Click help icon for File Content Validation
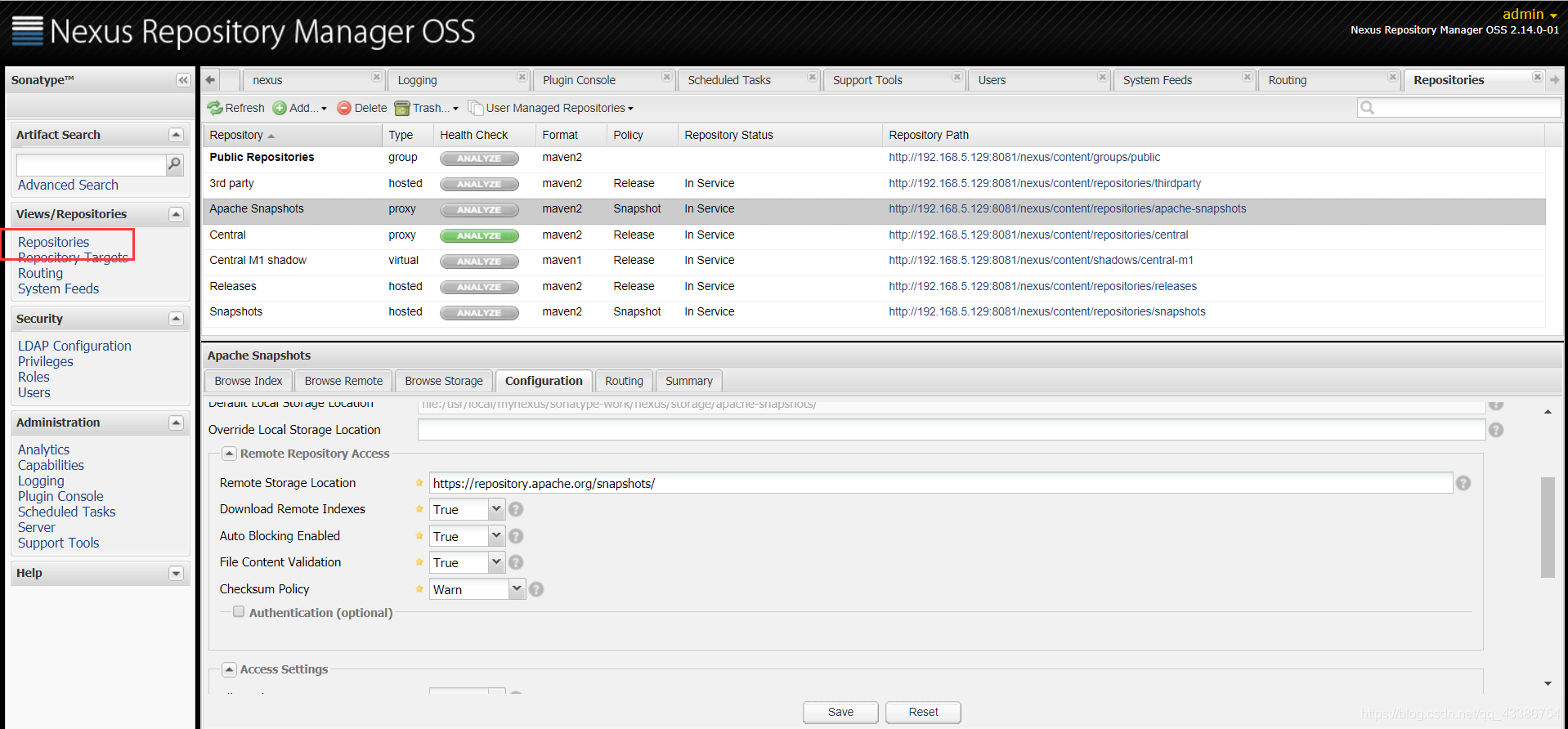The image size is (1568, 729). (516, 562)
